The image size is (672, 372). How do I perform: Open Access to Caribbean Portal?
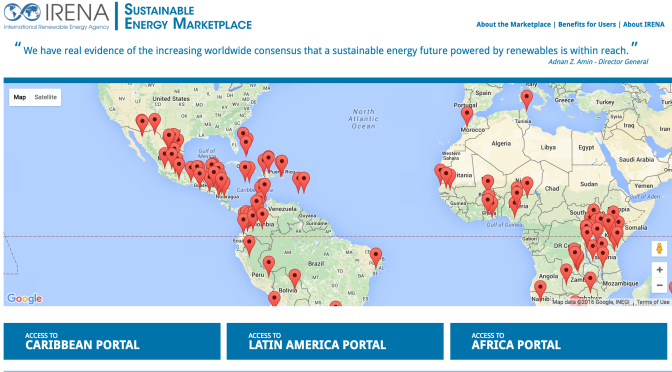coord(112,341)
